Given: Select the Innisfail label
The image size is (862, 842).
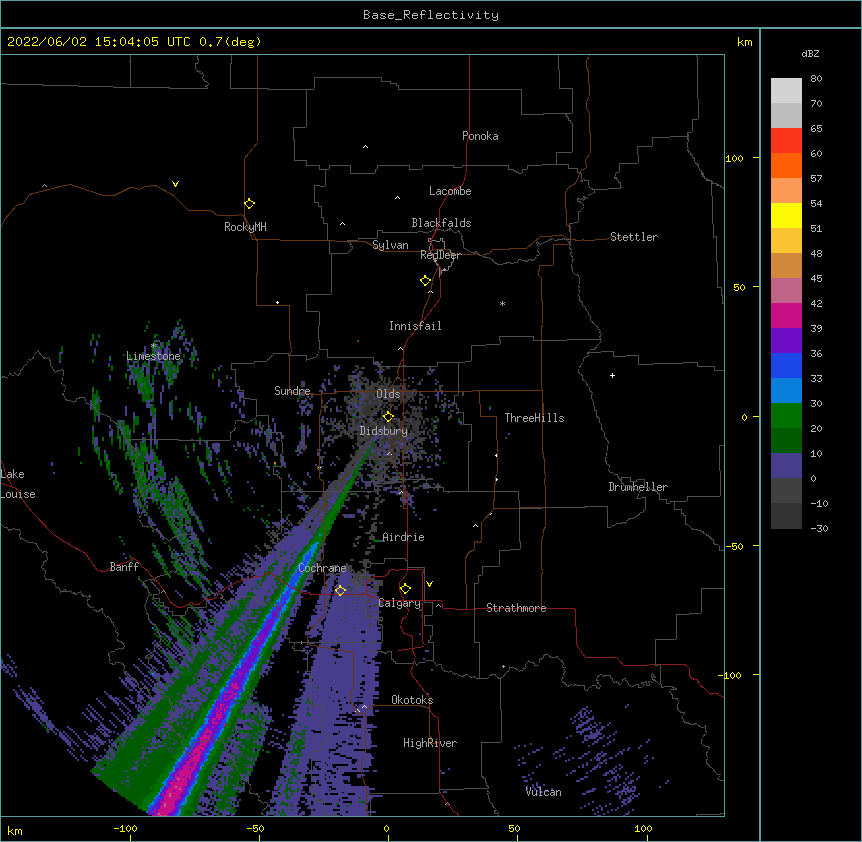Looking at the screenshot, I should point(415,326).
